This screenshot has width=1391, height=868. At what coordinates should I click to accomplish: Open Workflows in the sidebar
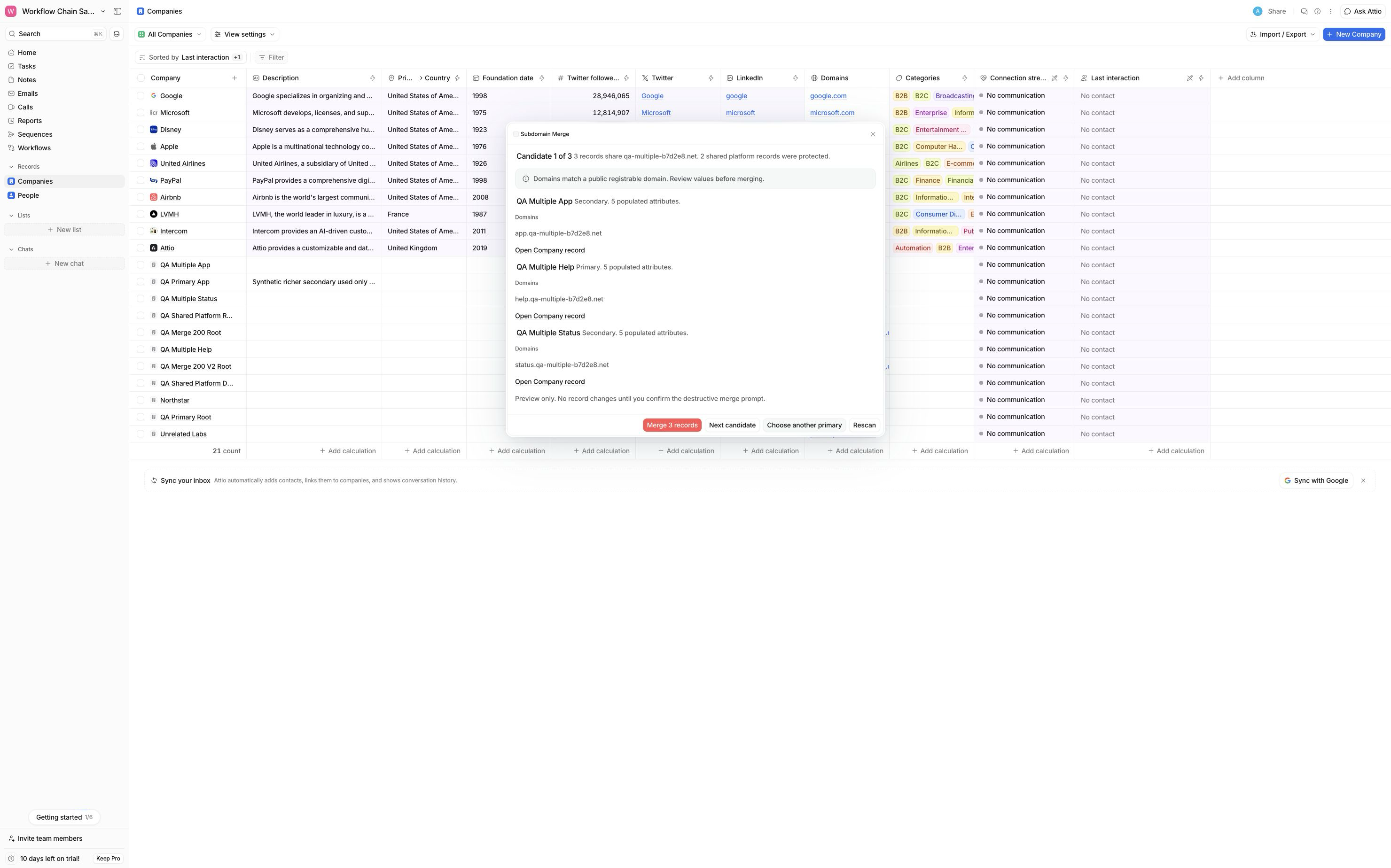click(64, 148)
